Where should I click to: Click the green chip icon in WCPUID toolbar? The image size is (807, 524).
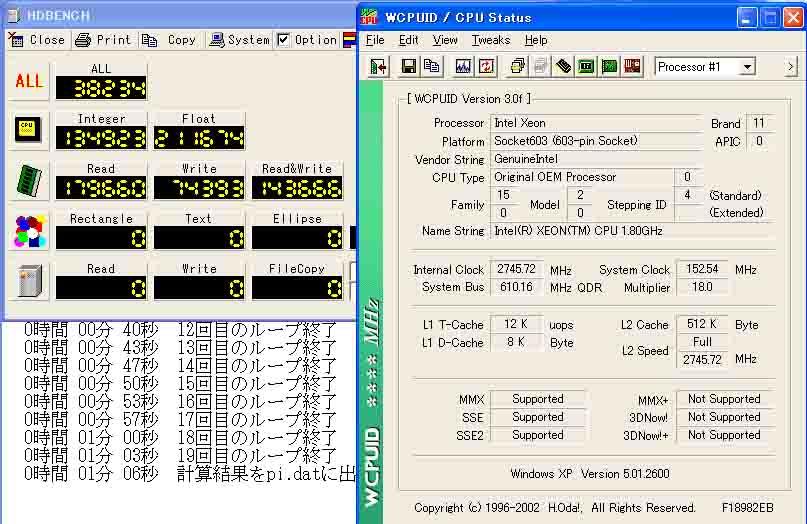coord(586,66)
